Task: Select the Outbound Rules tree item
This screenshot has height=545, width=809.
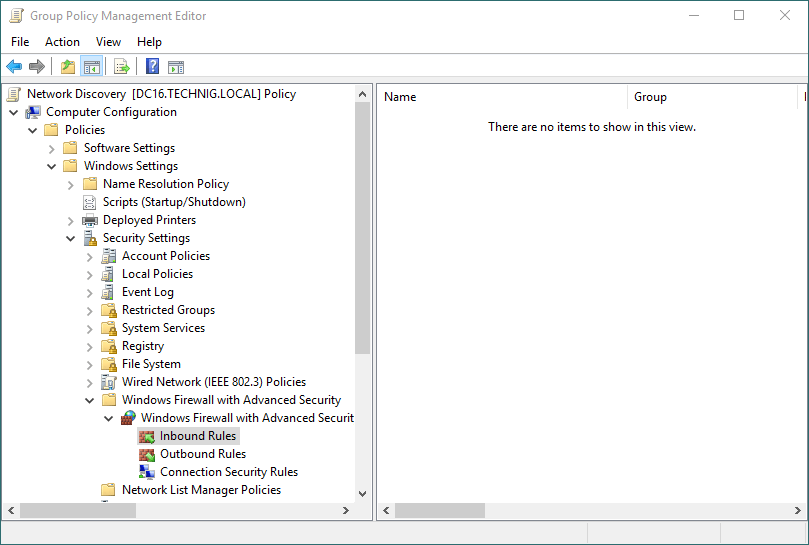Action: 203,454
